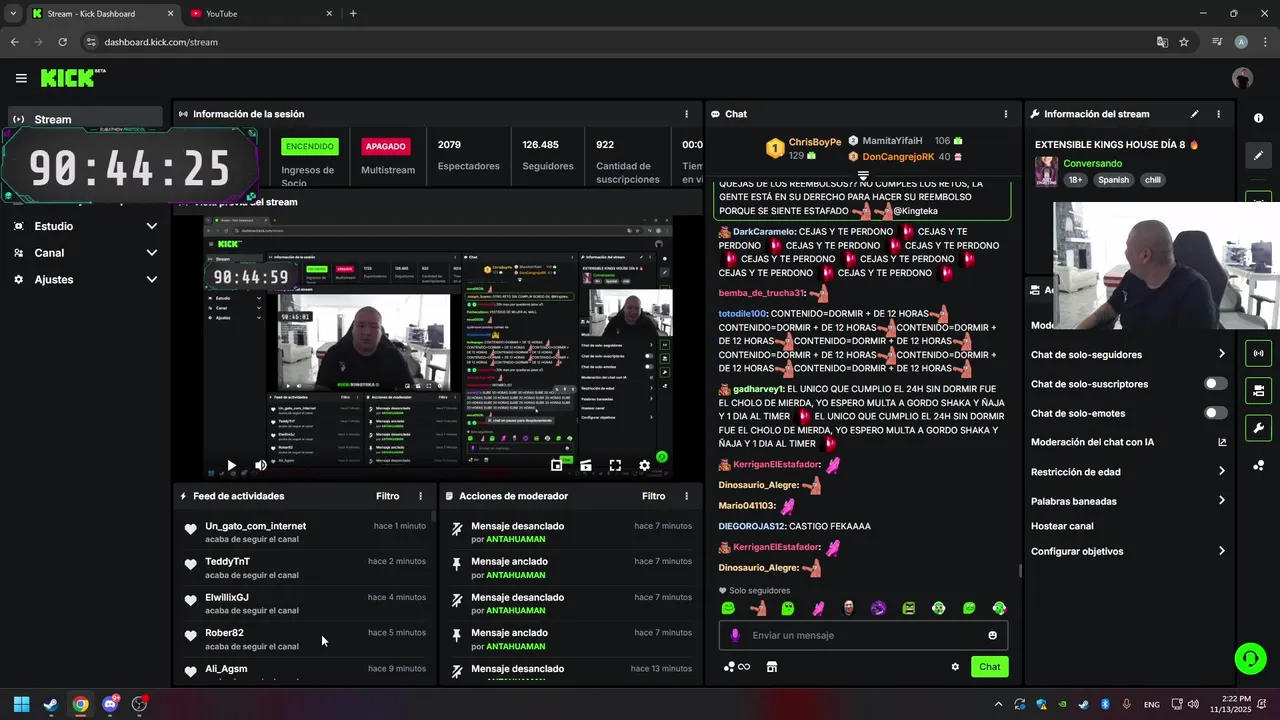The height and width of the screenshot is (720, 1280).
Task: Select the Stream item in the left sidebar
Action: pos(85,119)
